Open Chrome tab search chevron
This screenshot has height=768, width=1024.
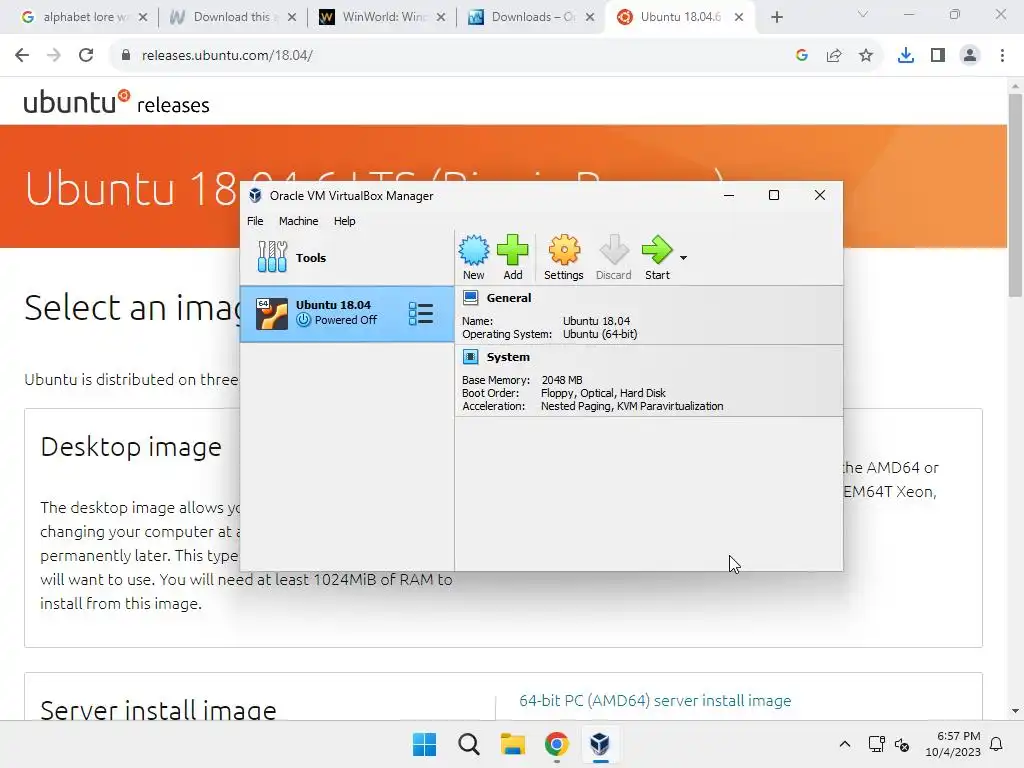pos(863,14)
